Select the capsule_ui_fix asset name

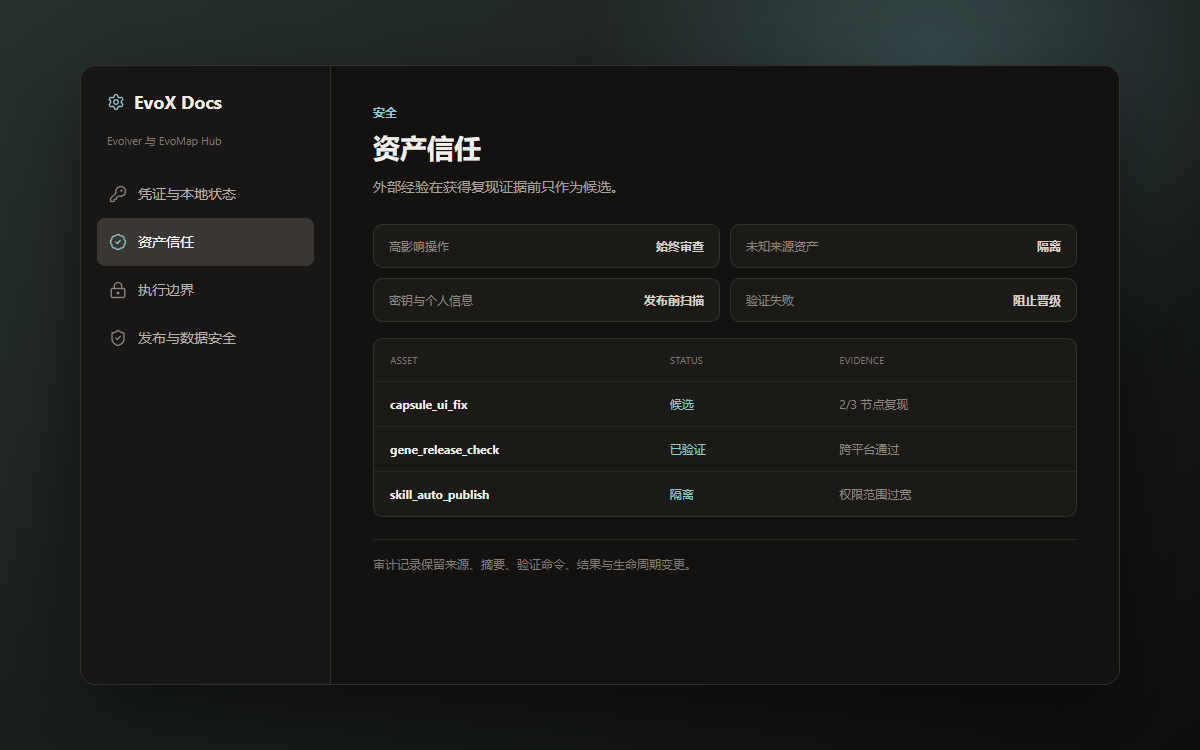pos(429,405)
